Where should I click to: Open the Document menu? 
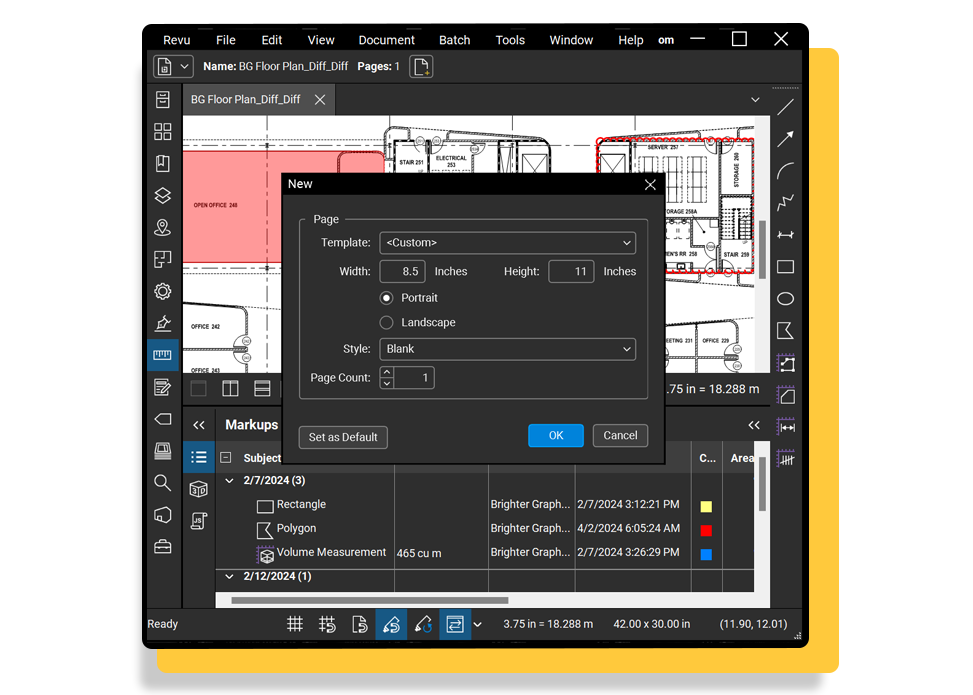[387, 40]
